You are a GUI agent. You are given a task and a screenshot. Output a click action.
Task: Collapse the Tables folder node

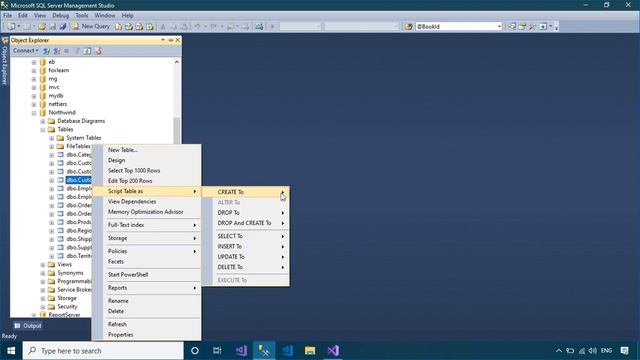coord(43,130)
